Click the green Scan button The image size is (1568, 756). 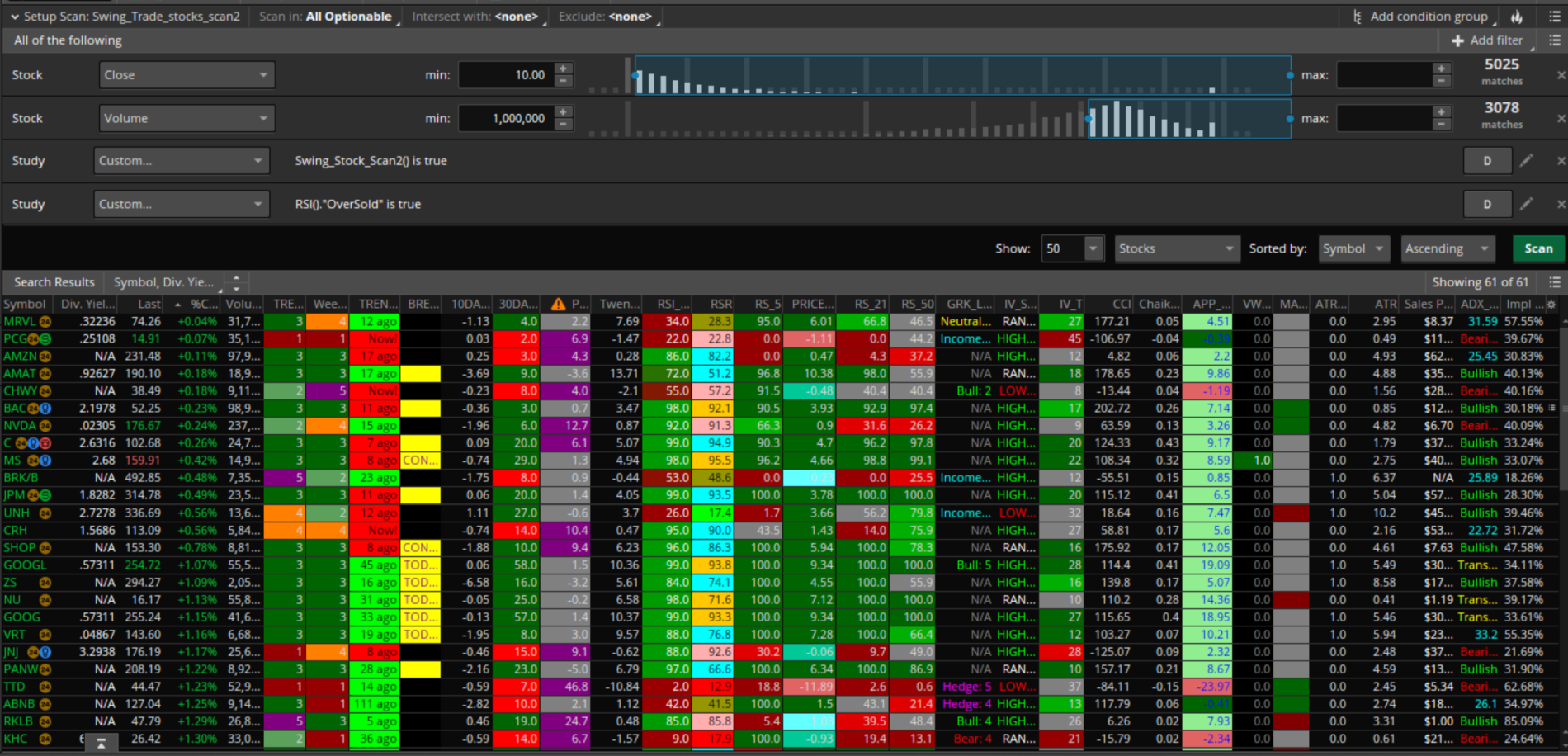[x=1537, y=248]
